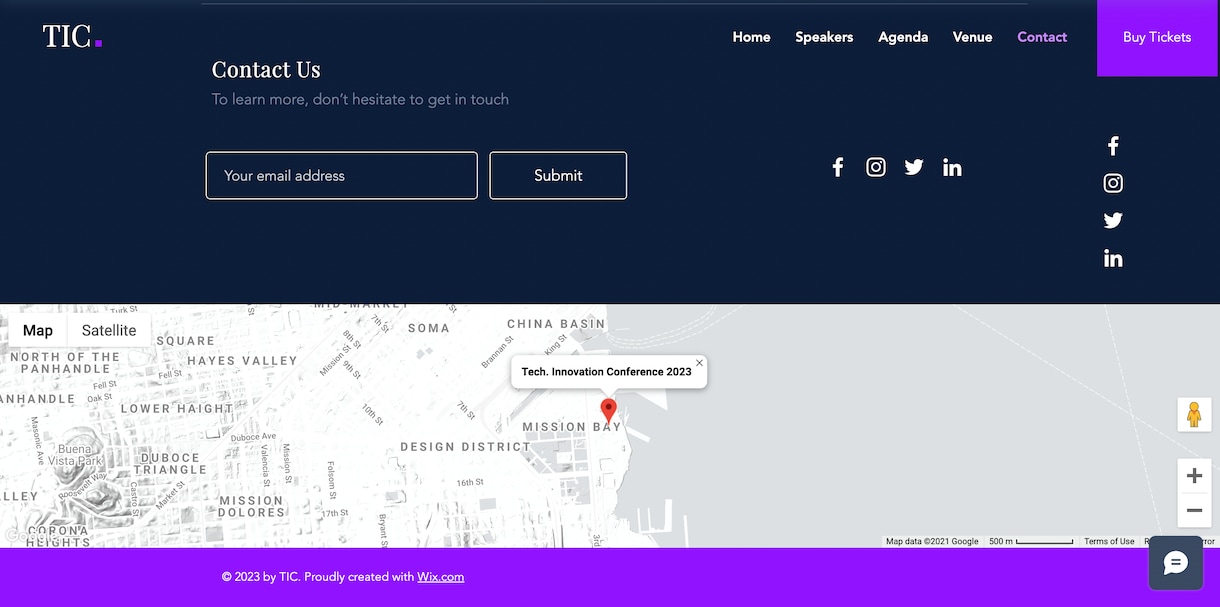Open Instagram icon beside the form
Image resolution: width=1220 pixels, height=607 pixels.
click(x=876, y=167)
